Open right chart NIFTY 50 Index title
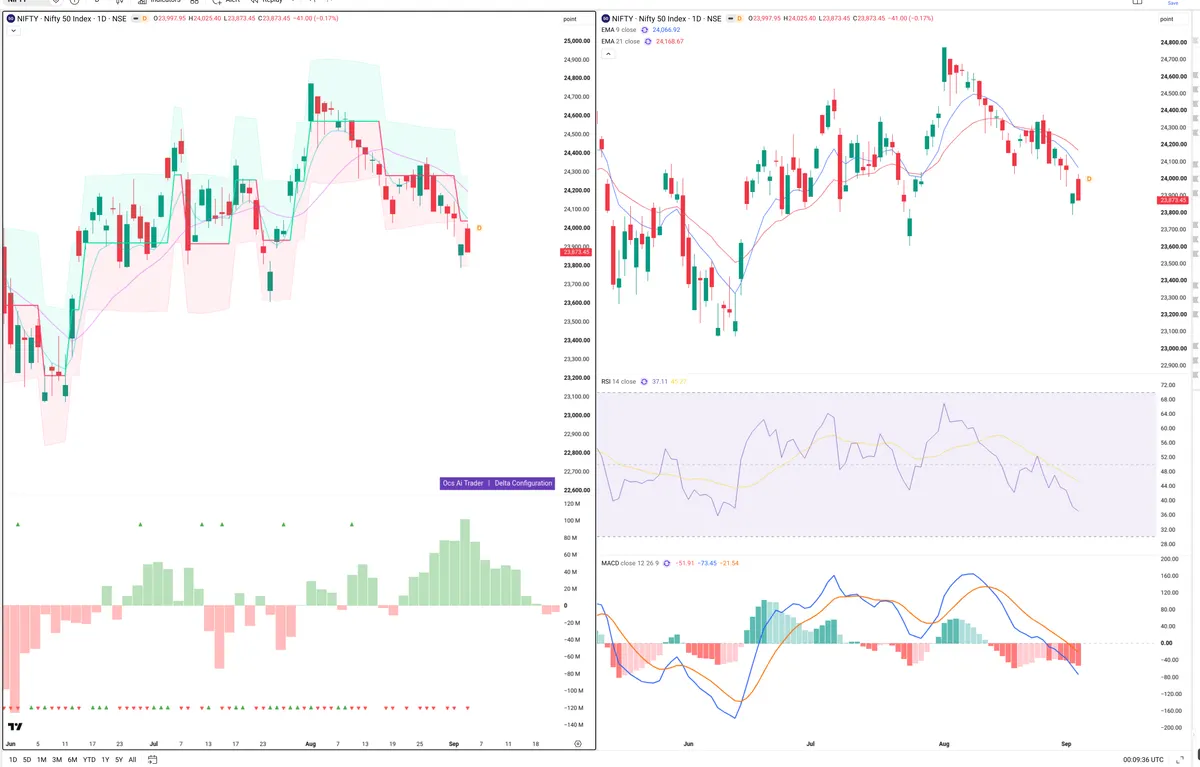Image resolution: width=1200 pixels, height=767 pixels. 669,18
